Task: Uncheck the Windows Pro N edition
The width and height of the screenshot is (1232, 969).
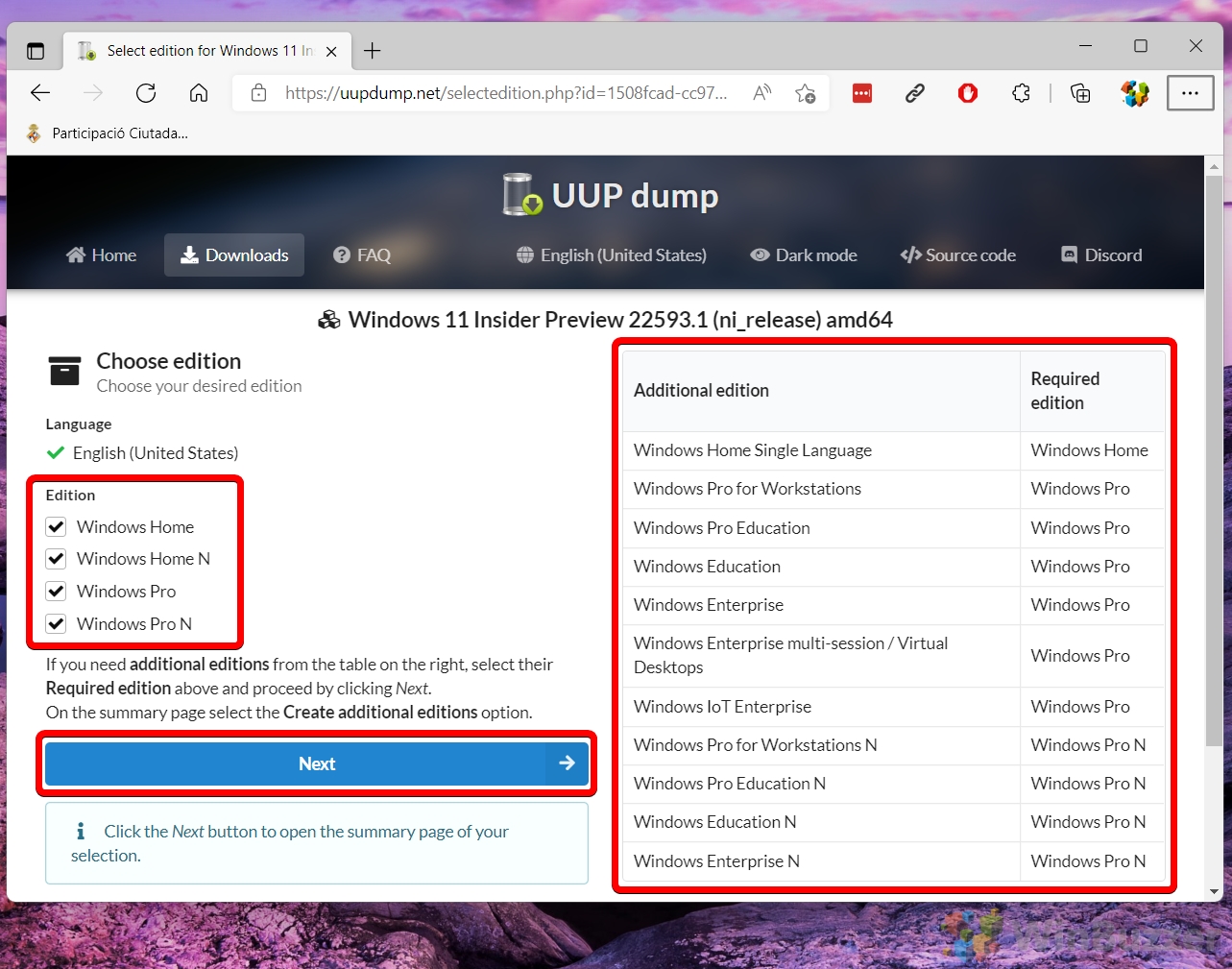Action: click(x=57, y=624)
